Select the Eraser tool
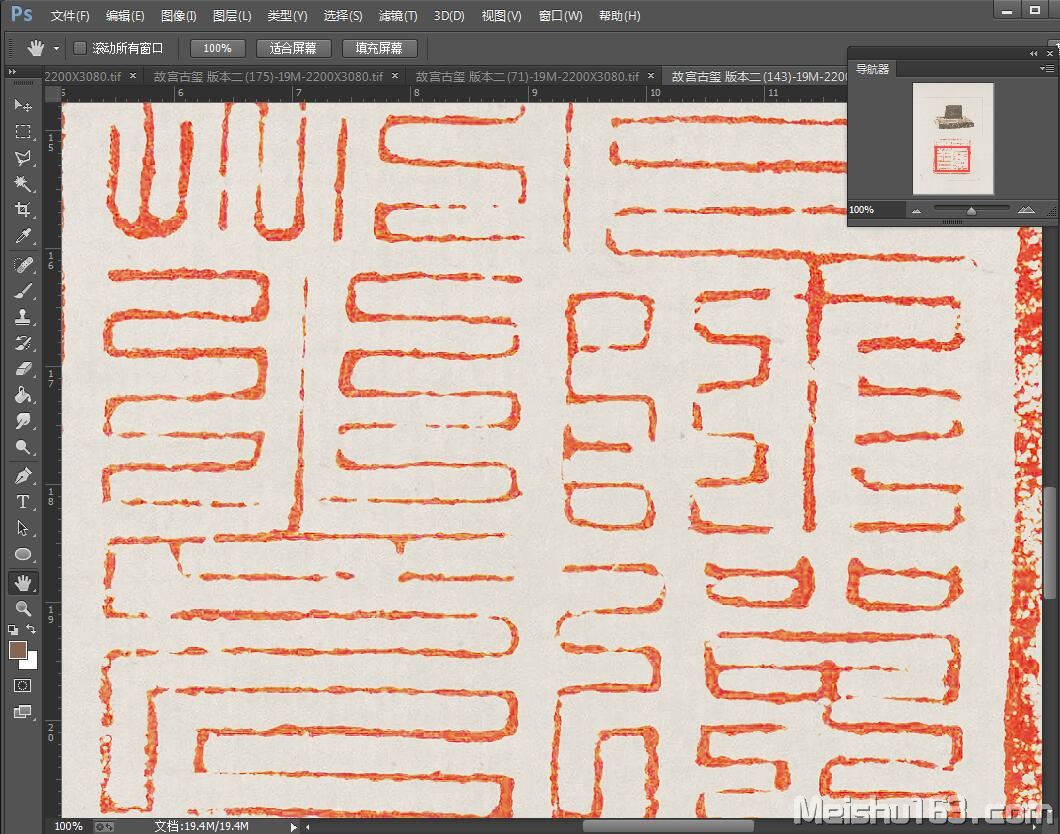 (x=23, y=369)
